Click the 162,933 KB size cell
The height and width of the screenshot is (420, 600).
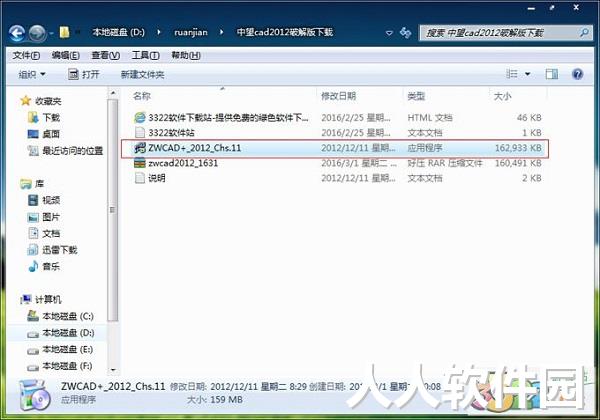(x=518, y=148)
